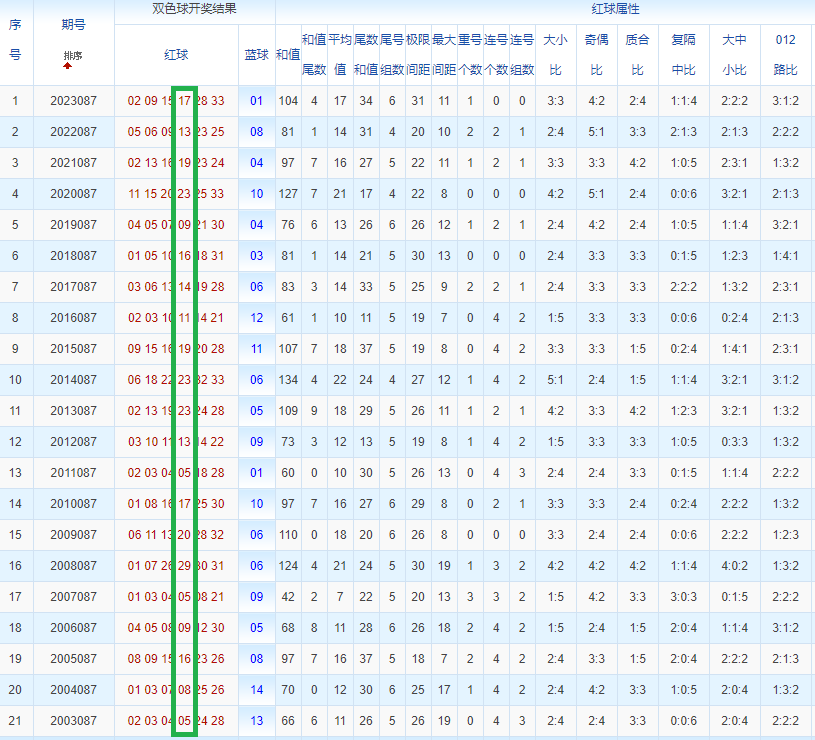Click the 和值 column header
Viewport: 815px width, 740px height.
coord(288,55)
